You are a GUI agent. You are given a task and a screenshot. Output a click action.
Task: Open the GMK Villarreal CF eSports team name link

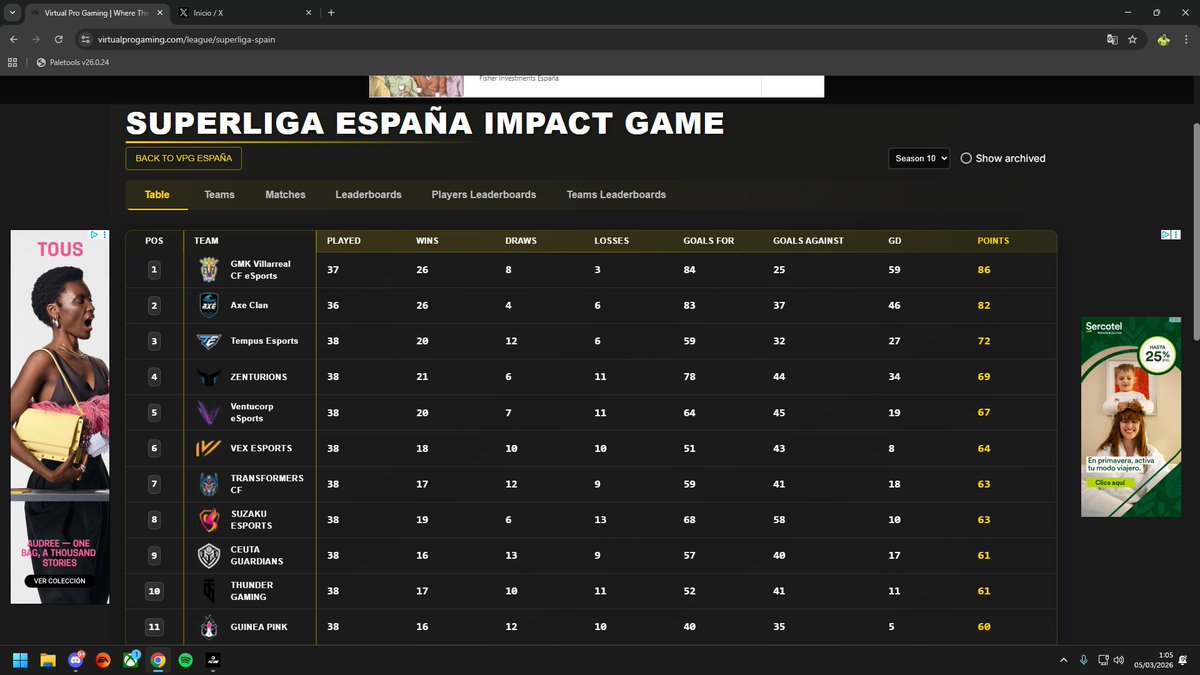(x=260, y=270)
